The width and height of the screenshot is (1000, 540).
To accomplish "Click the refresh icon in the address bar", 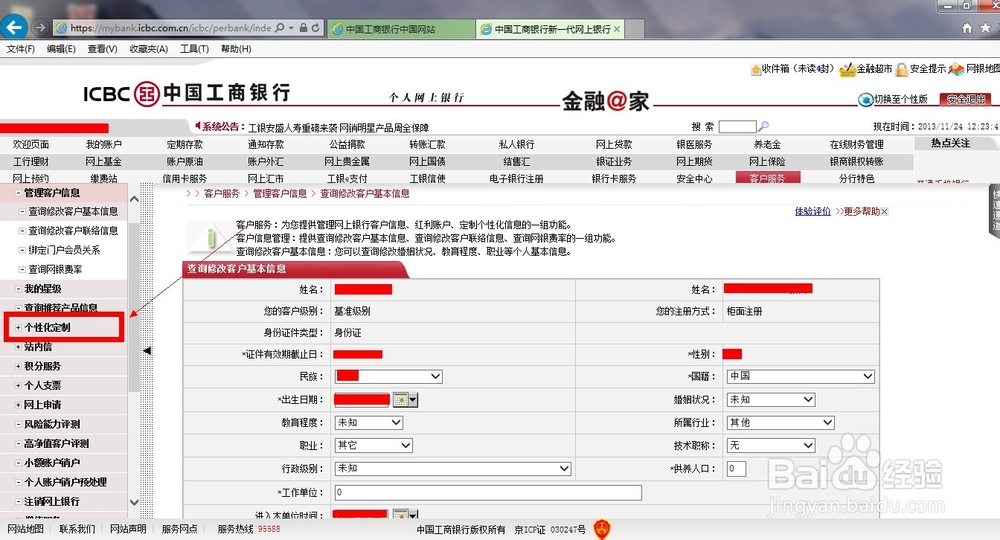I will pos(316,28).
